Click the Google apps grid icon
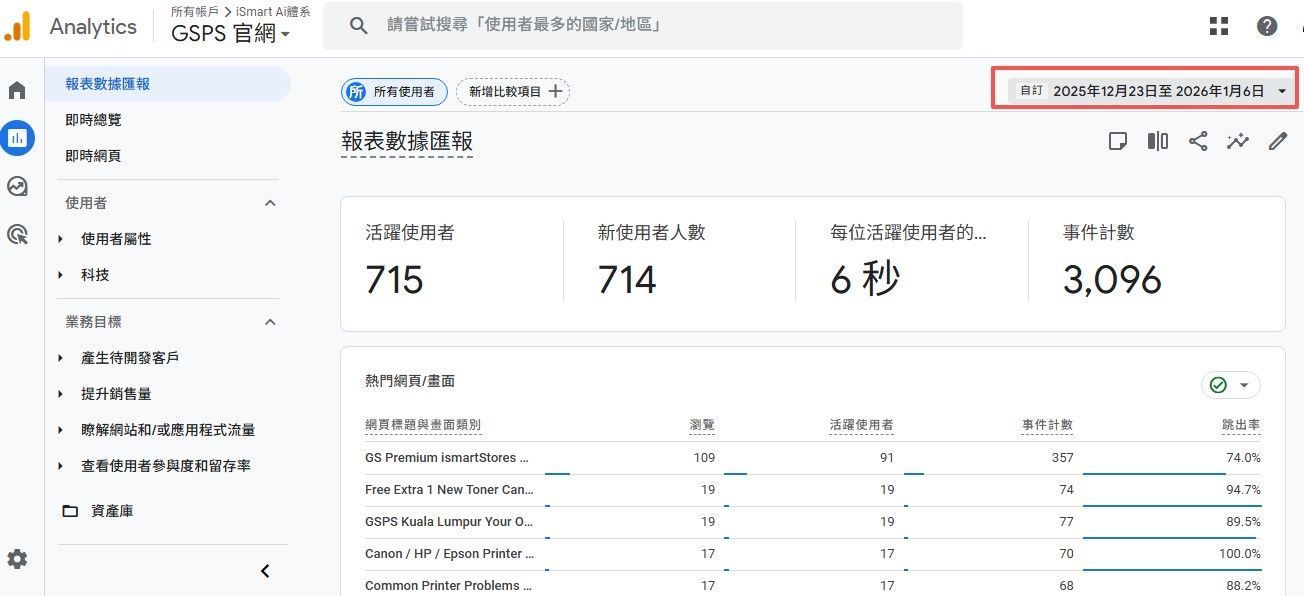Image resolution: width=1304 pixels, height=596 pixels. coord(1218,26)
